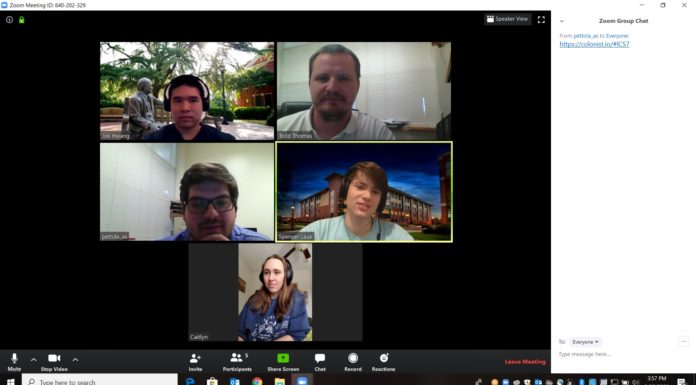Click the green encryption lock icon
The image size is (696, 385).
coord(21,20)
